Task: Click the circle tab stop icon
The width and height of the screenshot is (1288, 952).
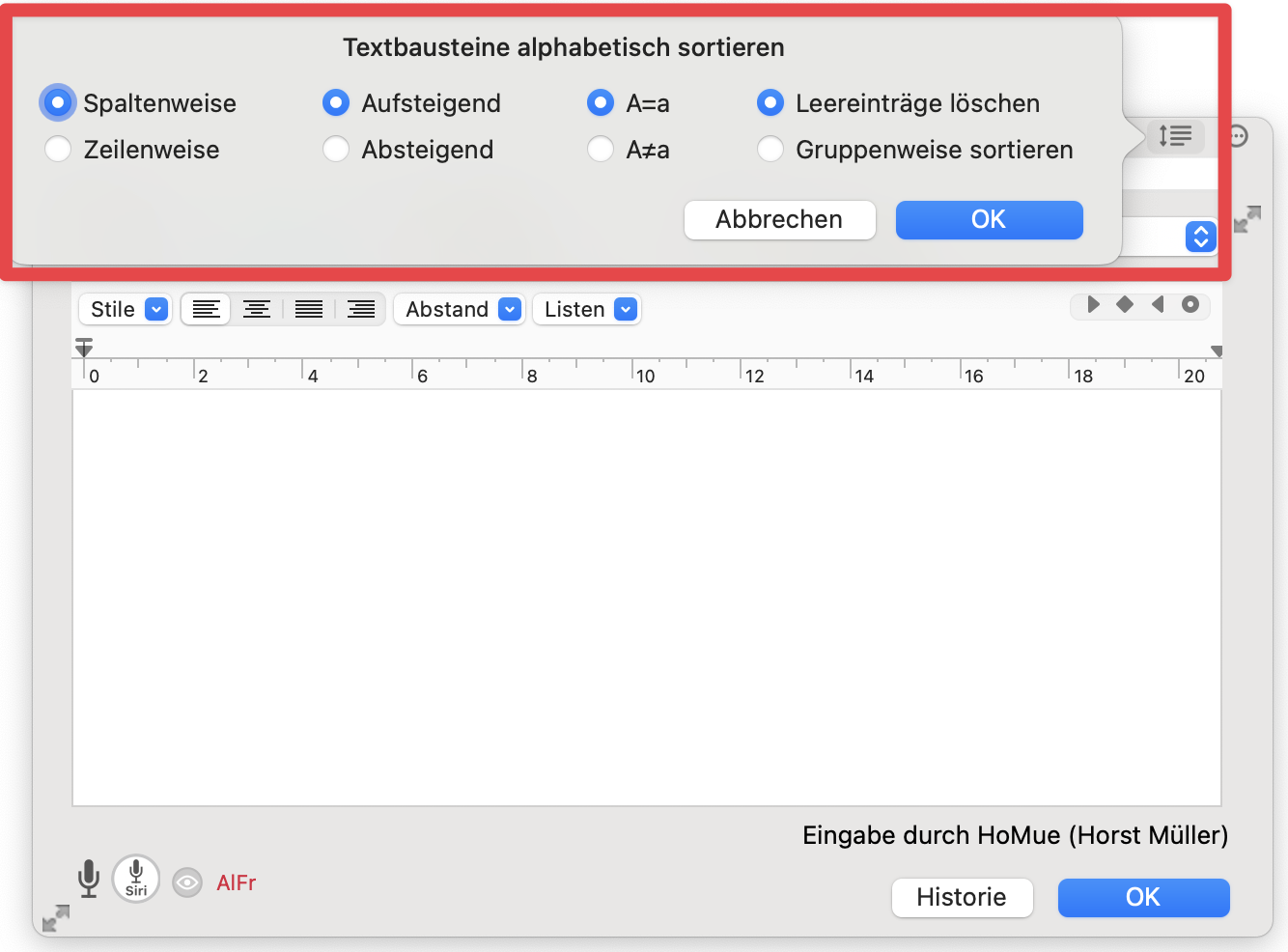Action: coord(1190,305)
